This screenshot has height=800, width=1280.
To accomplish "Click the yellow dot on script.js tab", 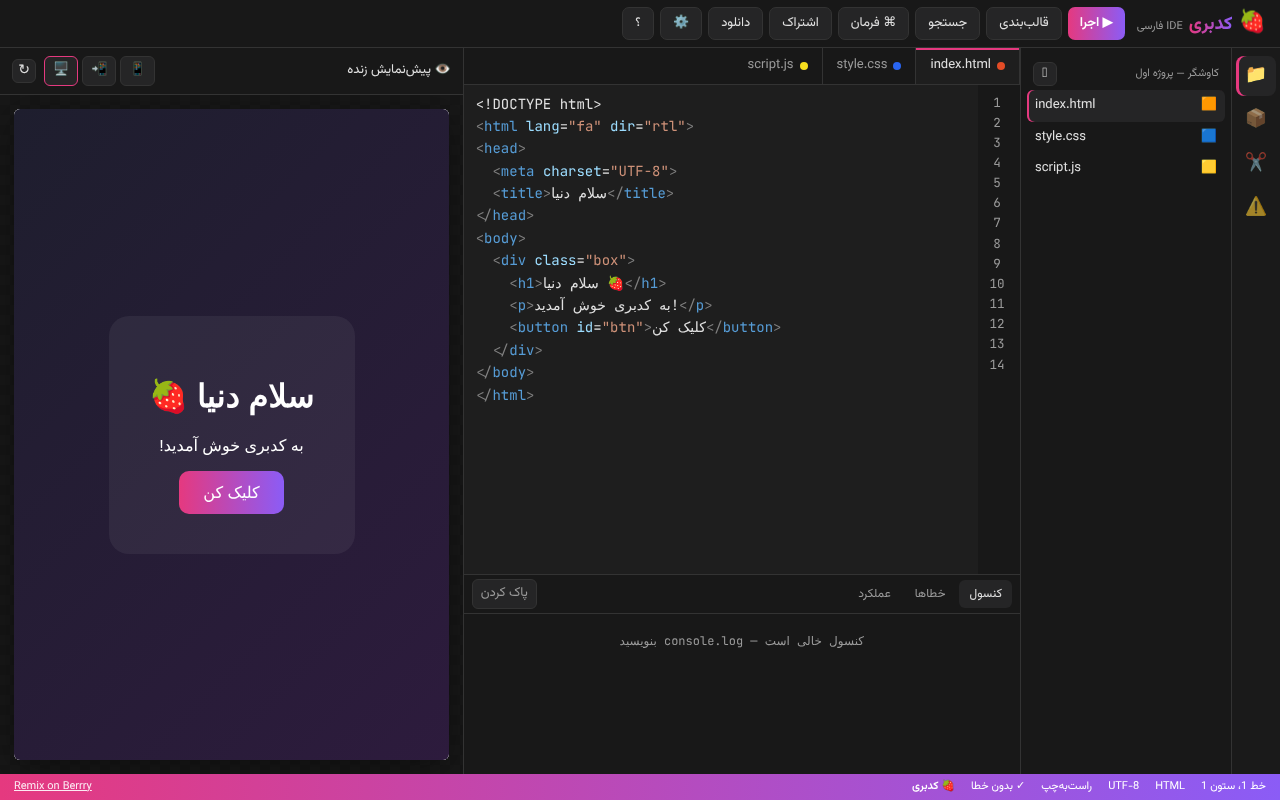I will pyautogui.click(x=804, y=66).
